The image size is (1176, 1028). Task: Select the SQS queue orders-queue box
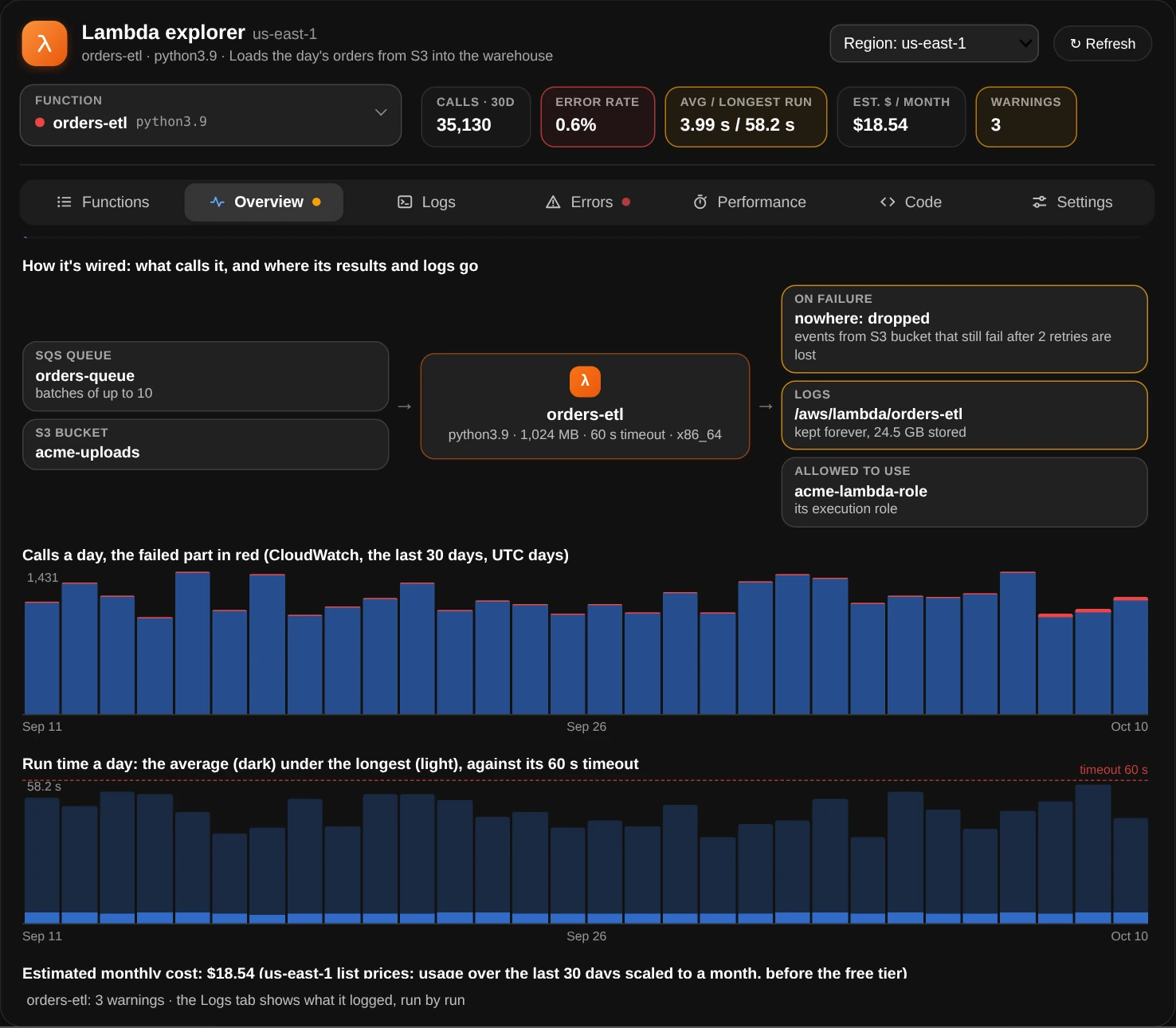coord(206,377)
